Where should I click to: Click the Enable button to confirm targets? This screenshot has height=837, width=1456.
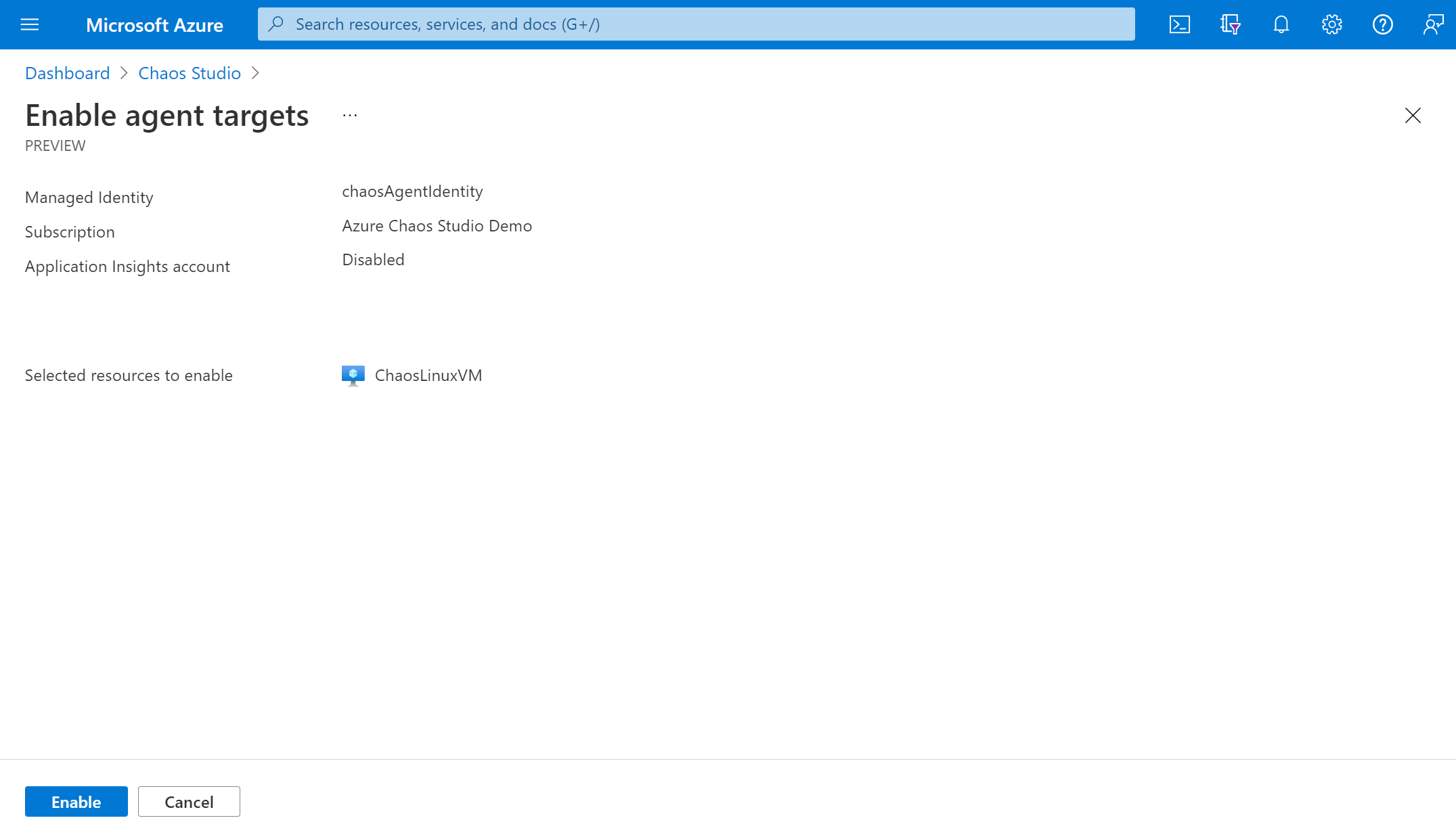(x=76, y=801)
